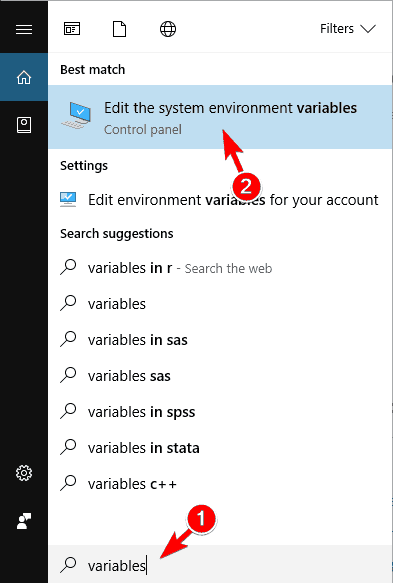Open Edit environment variables for your account
Image resolution: width=393 pixels, height=583 pixels.
[x=220, y=200]
